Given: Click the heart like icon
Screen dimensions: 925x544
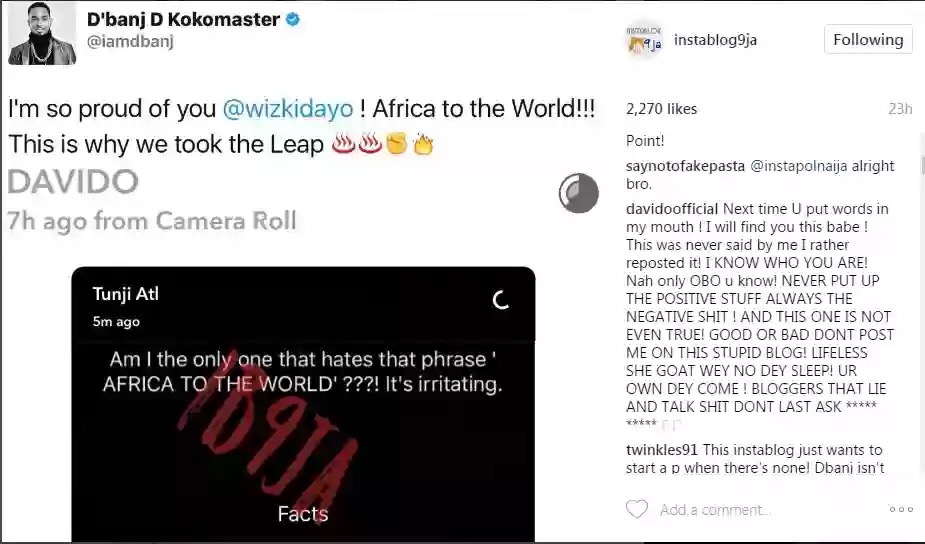Looking at the screenshot, I should (x=637, y=510).
